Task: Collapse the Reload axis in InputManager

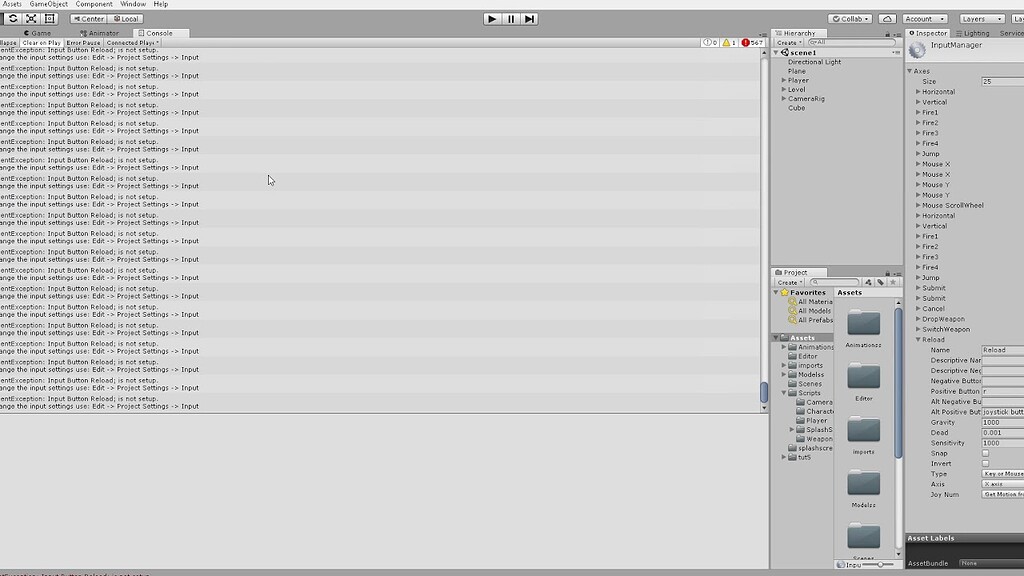Action: coord(917,340)
